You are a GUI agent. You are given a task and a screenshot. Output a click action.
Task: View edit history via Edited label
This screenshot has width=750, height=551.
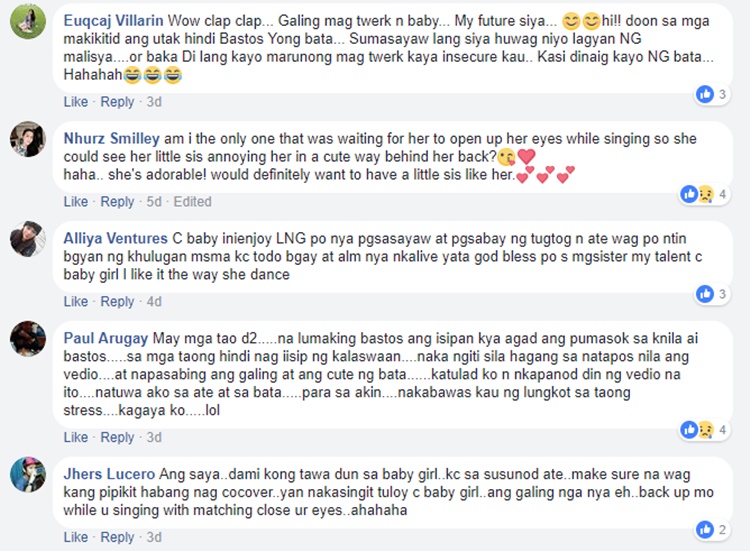coord(192,202)
